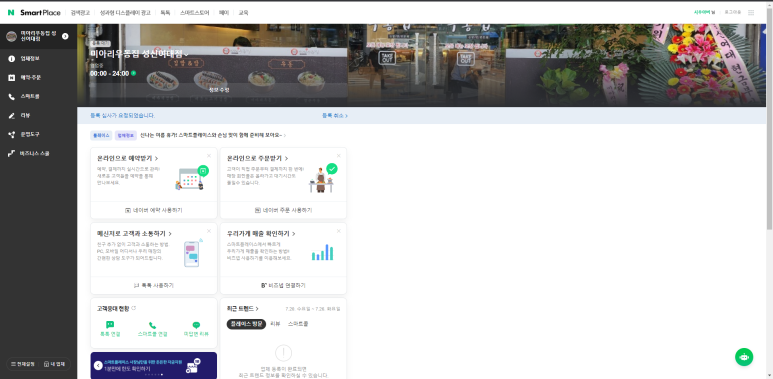Click 비즈넵 연결하기 button
The width and height of the screenshot is (773, 379).
point(283,285)
